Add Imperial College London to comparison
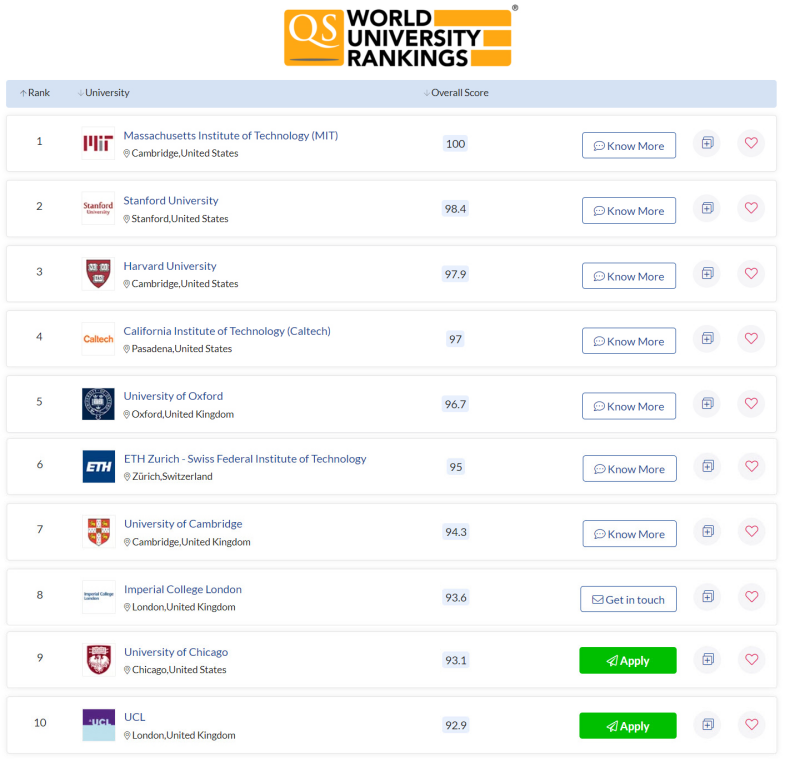800x777 pixels. coord(707,597)
